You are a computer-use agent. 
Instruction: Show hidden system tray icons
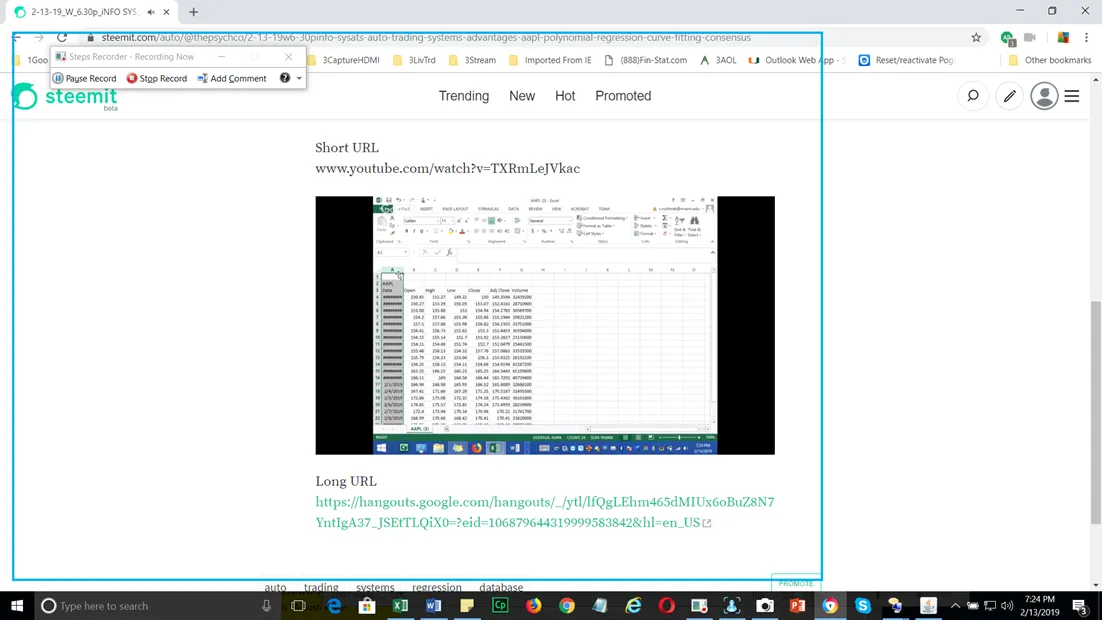955,605
